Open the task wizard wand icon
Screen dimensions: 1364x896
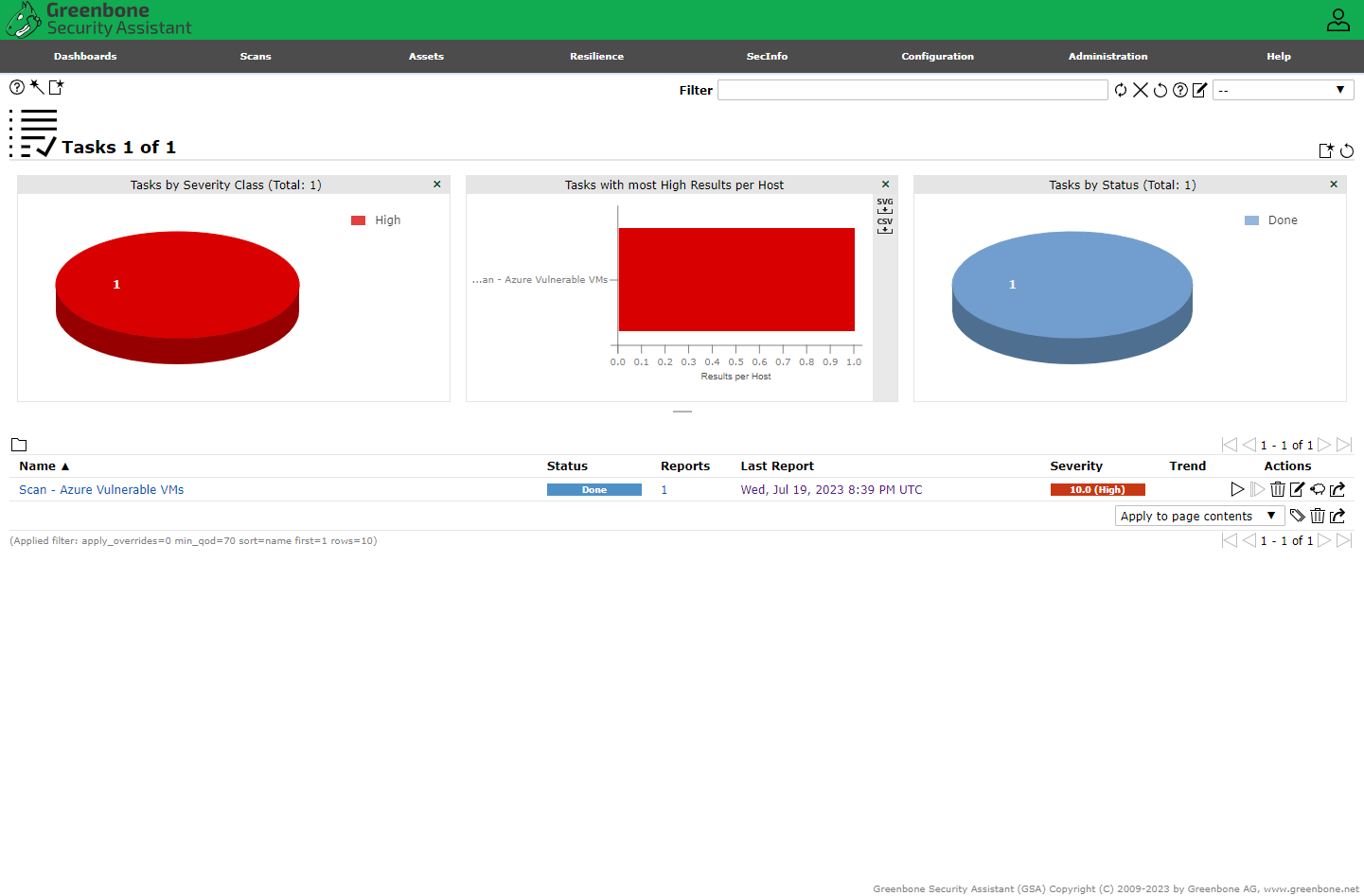37,87
